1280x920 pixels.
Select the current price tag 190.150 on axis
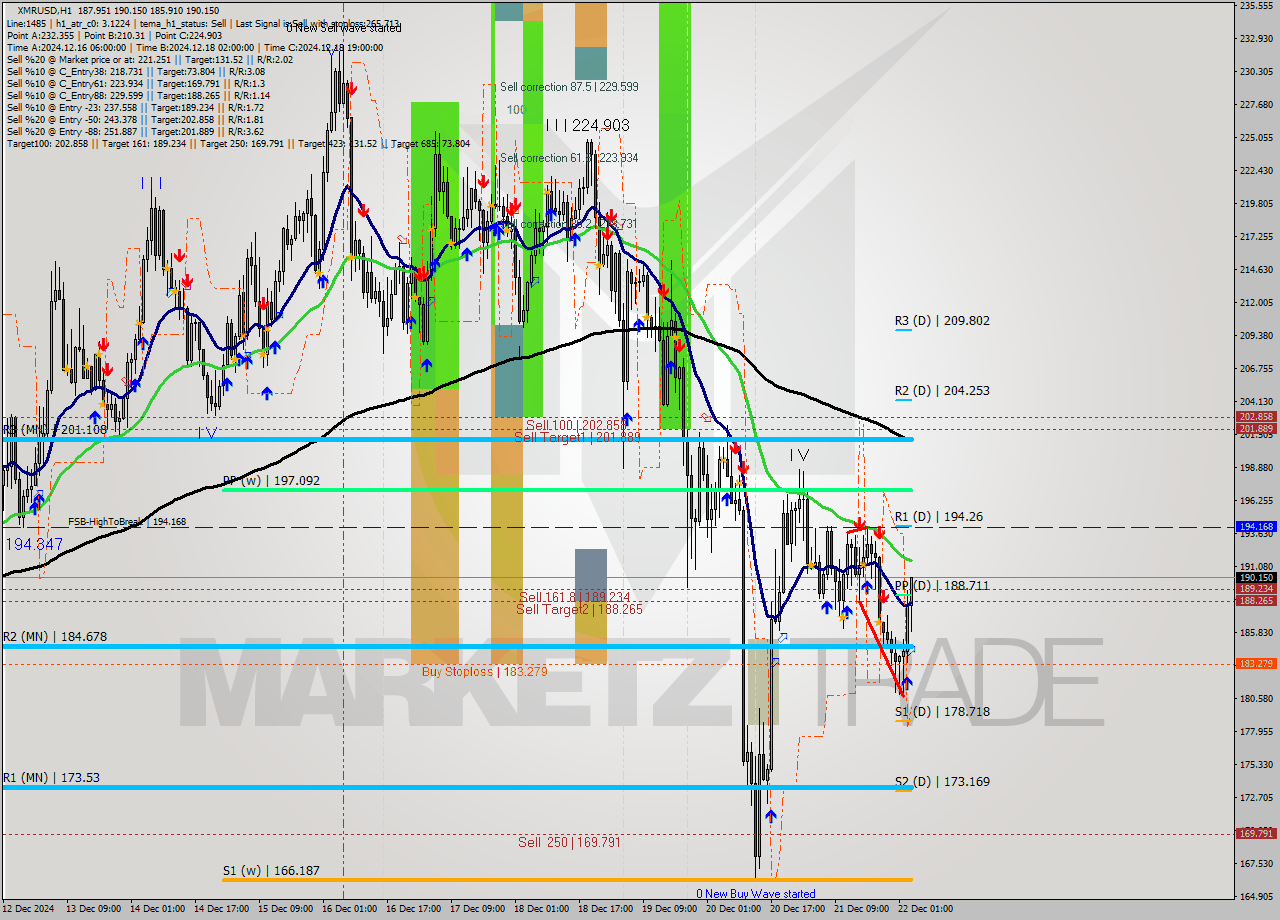tap(1255, 577)
